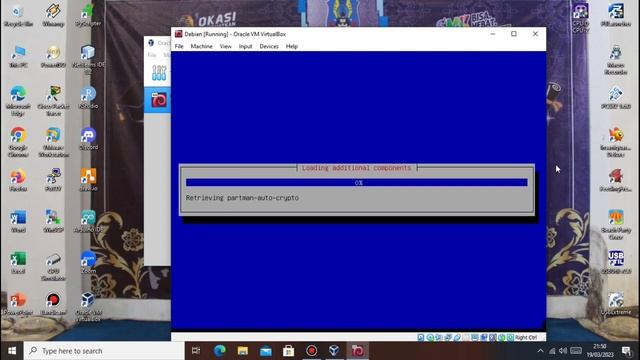This screenshot has height=360, width=640.
Task: Open the Help menu
Action: point(291,47)
